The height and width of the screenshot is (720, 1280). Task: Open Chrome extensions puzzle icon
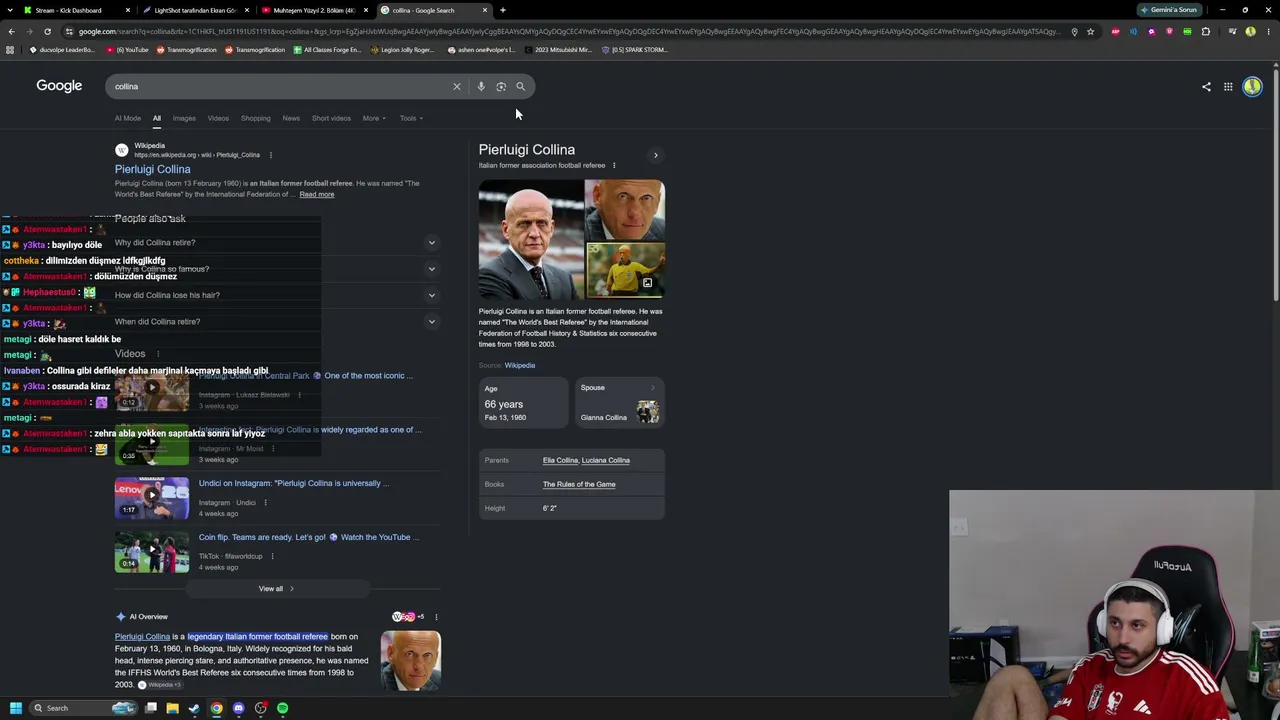(x=1206, y=31)
